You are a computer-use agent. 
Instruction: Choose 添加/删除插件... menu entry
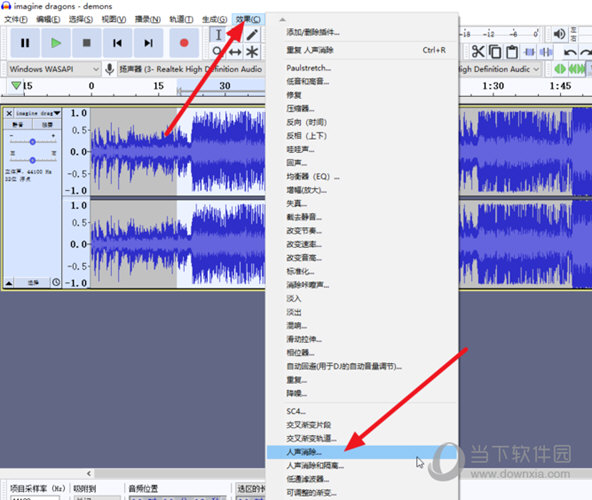click(362, 32)
